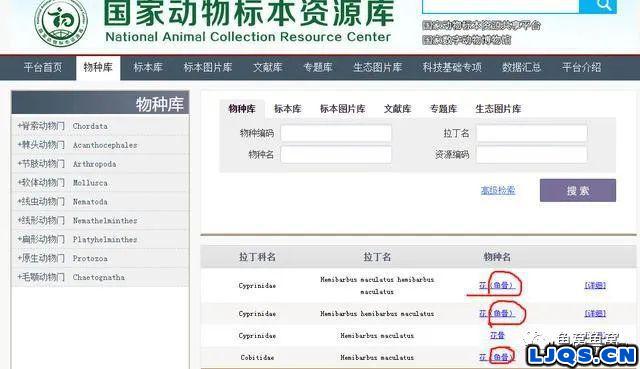Open 专题库 in the navigation bar

(x=318, y=67)
